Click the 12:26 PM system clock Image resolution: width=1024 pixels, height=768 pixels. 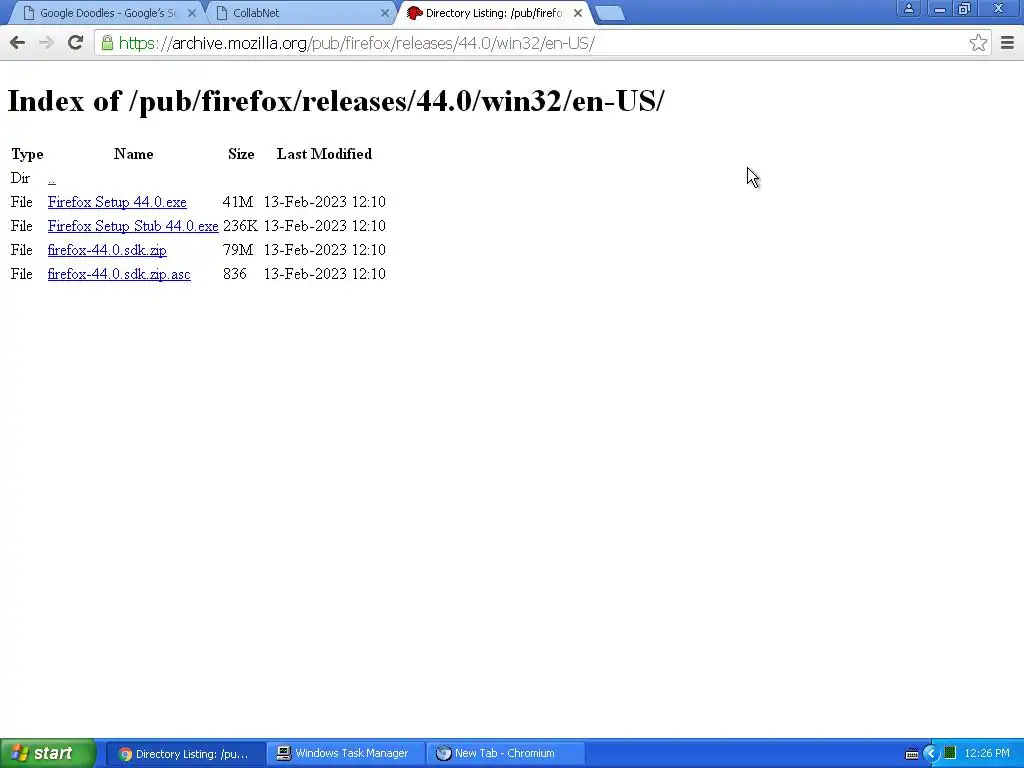(x=987, y=754)
